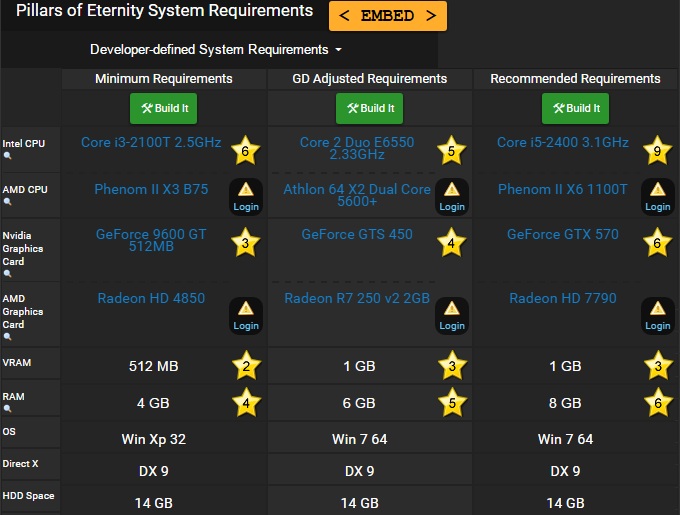Screen dimensions: 680x515
Task: Click the EMBED button
Action: 387,16
